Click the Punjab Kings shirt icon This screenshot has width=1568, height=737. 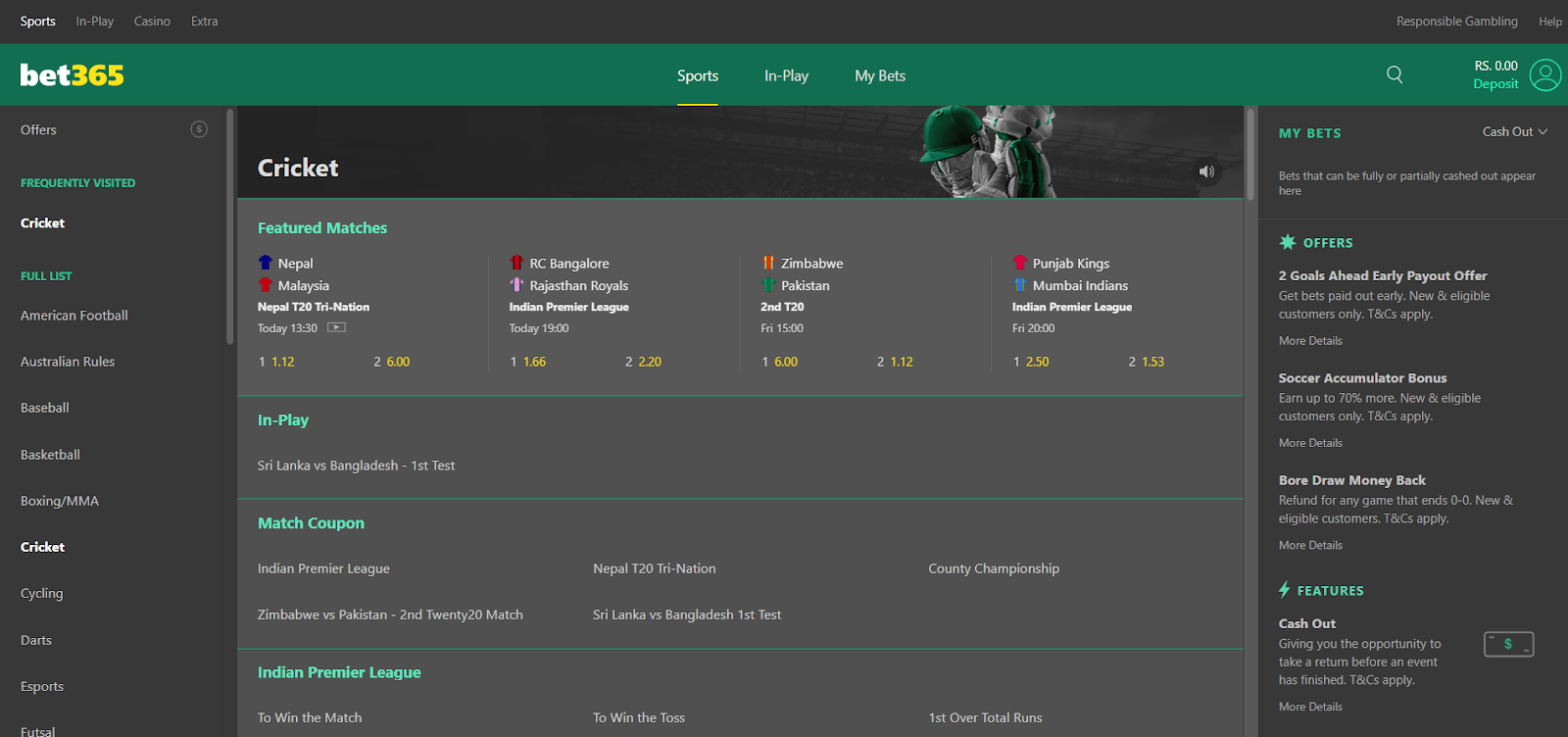tap(1020, 263)
